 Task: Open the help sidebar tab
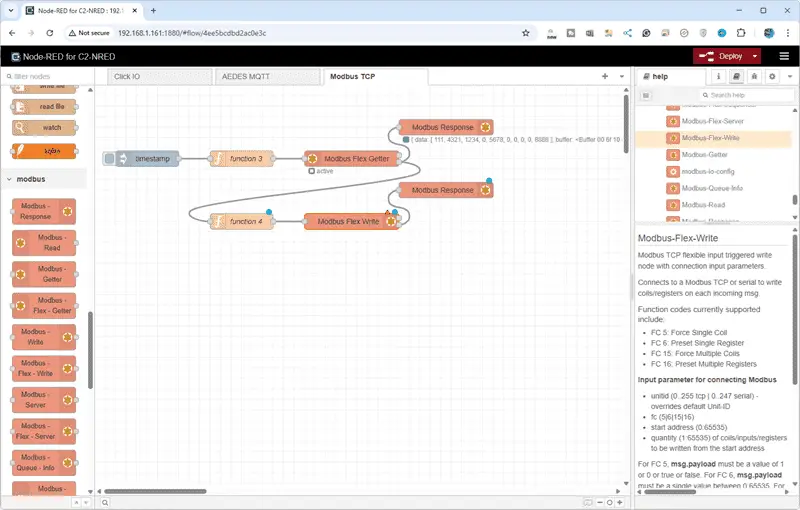pyautogui.click(x=671, y=76)
